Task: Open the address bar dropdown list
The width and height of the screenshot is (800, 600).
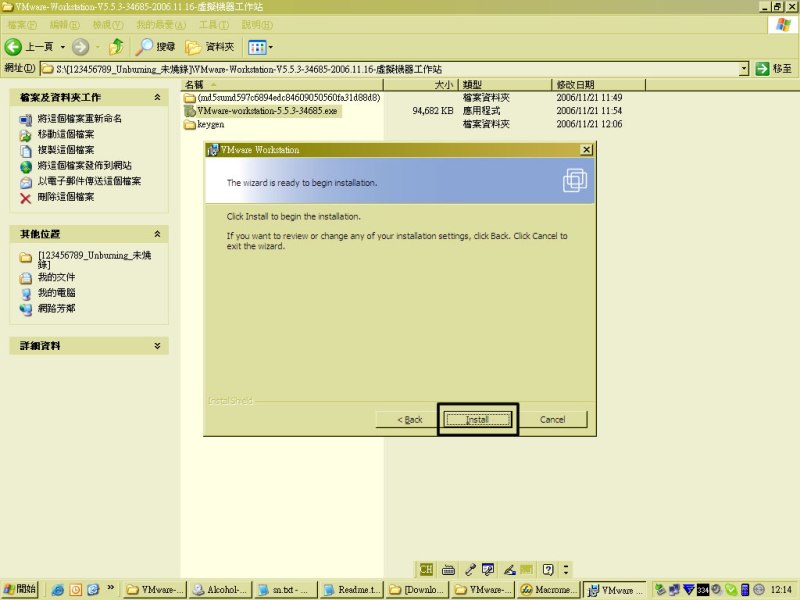Action: [743, 68]
